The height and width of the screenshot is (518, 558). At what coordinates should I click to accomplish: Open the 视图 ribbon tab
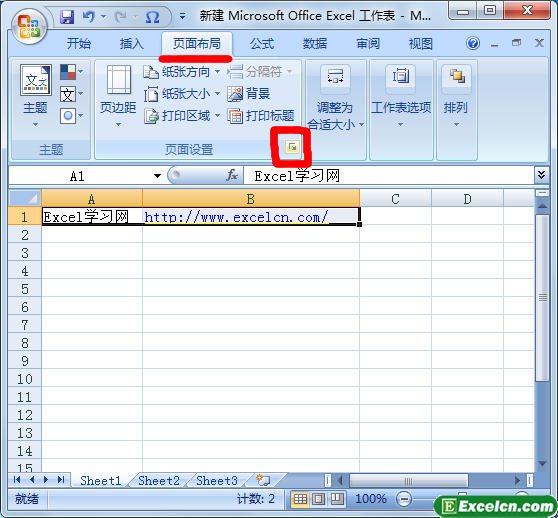click(x=421, y=44)
